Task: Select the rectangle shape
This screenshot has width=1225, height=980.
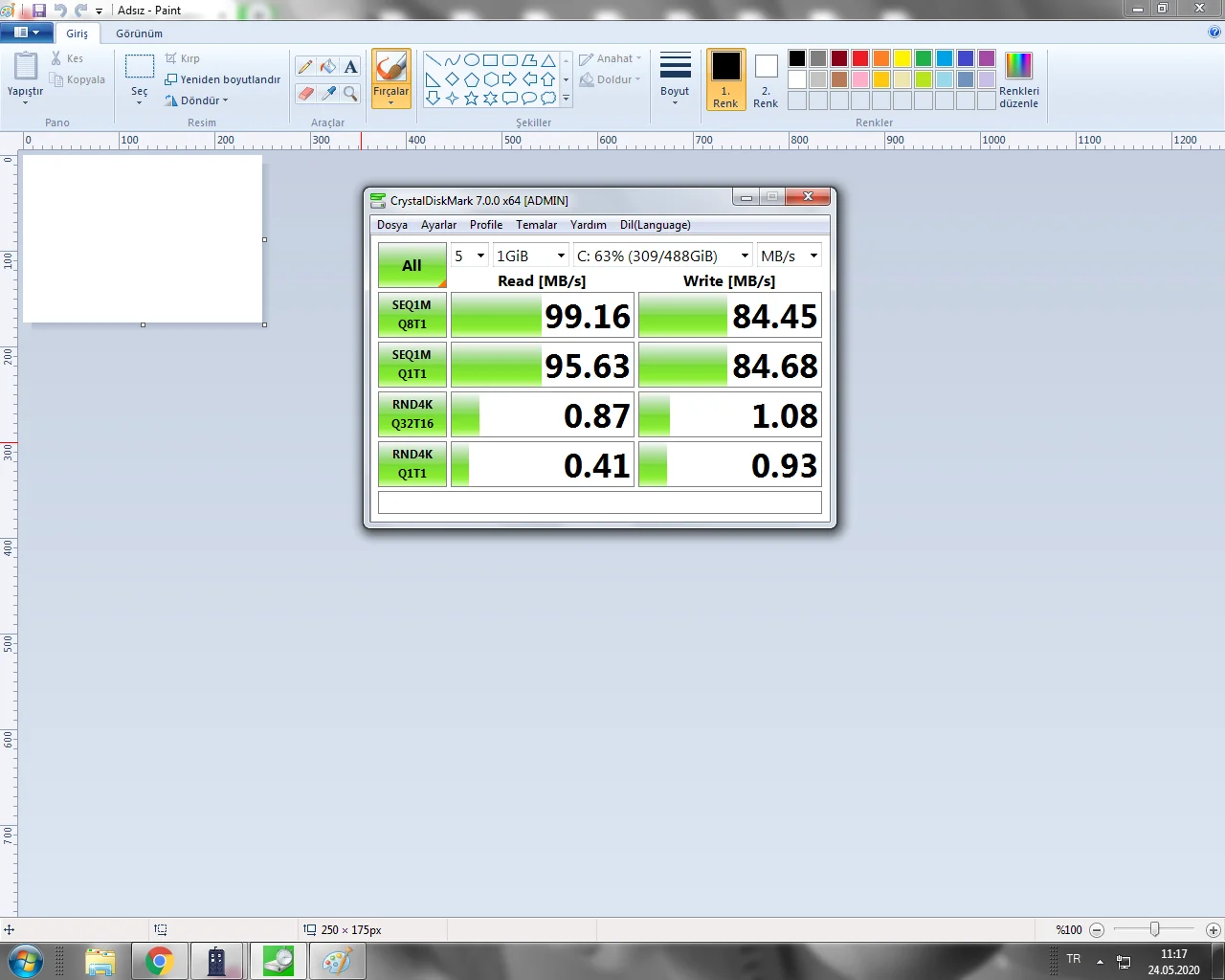Action: 490,60
